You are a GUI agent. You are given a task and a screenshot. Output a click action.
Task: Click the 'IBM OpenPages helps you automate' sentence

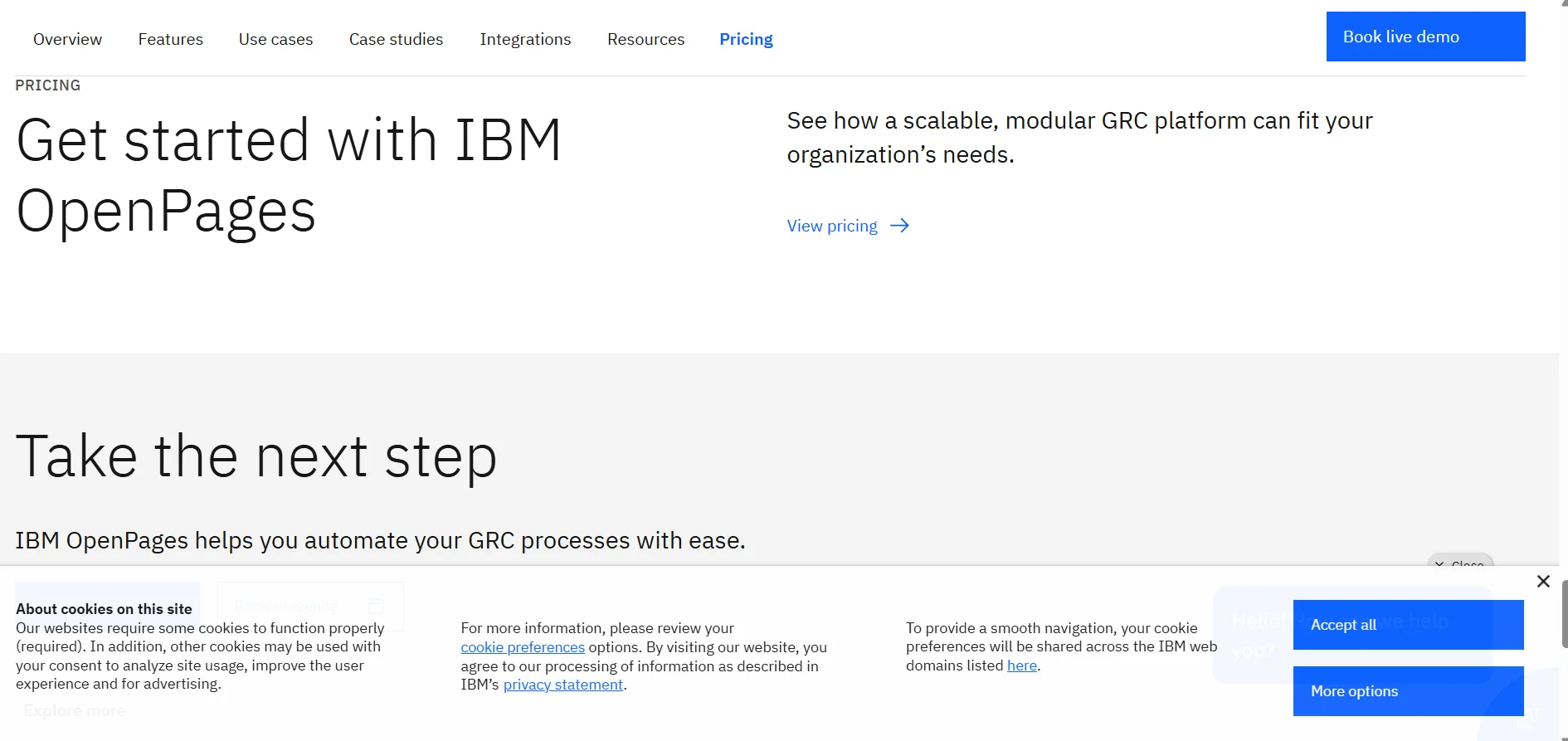pos(380,541)
